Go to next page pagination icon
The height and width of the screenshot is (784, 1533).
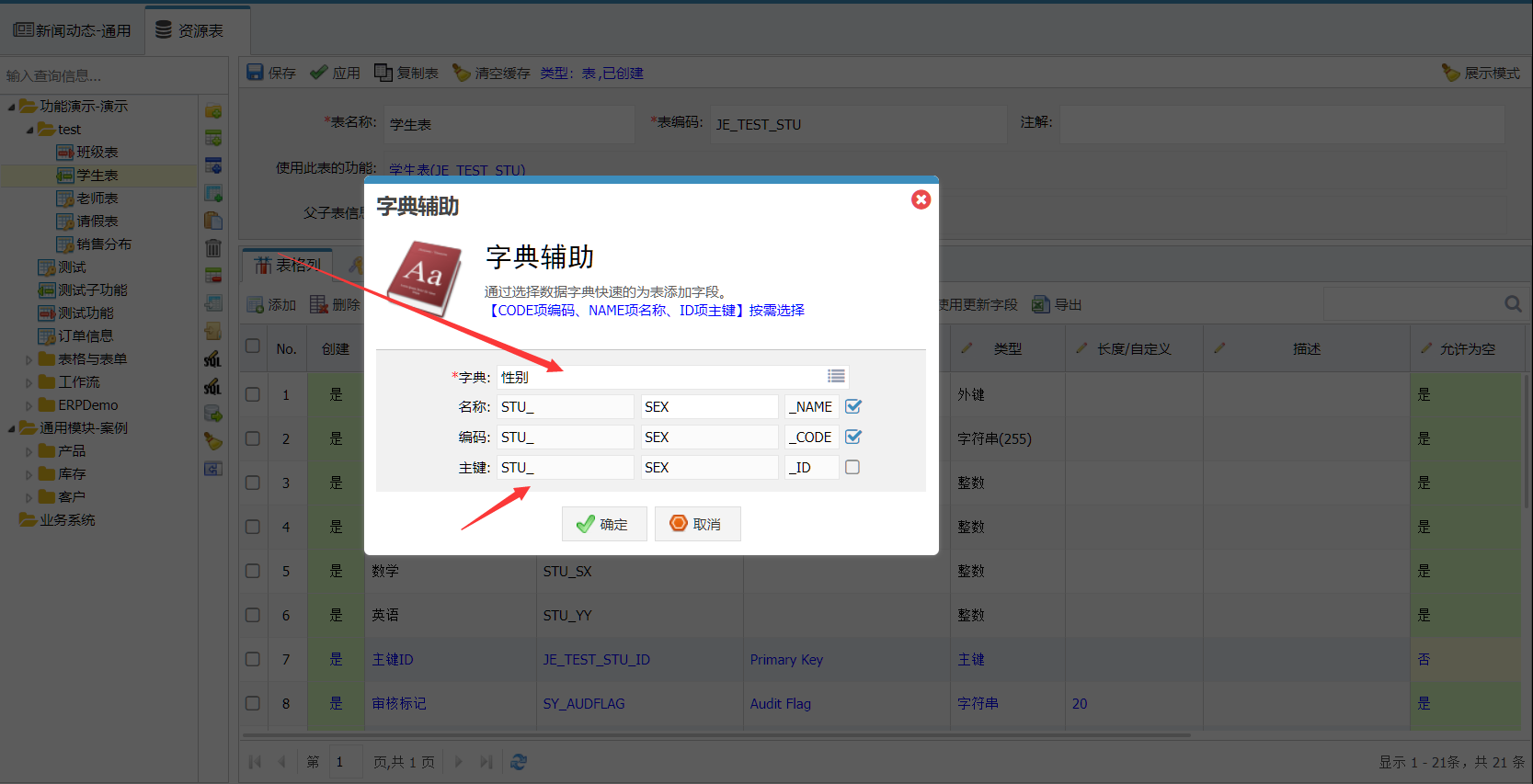[459, 762]
